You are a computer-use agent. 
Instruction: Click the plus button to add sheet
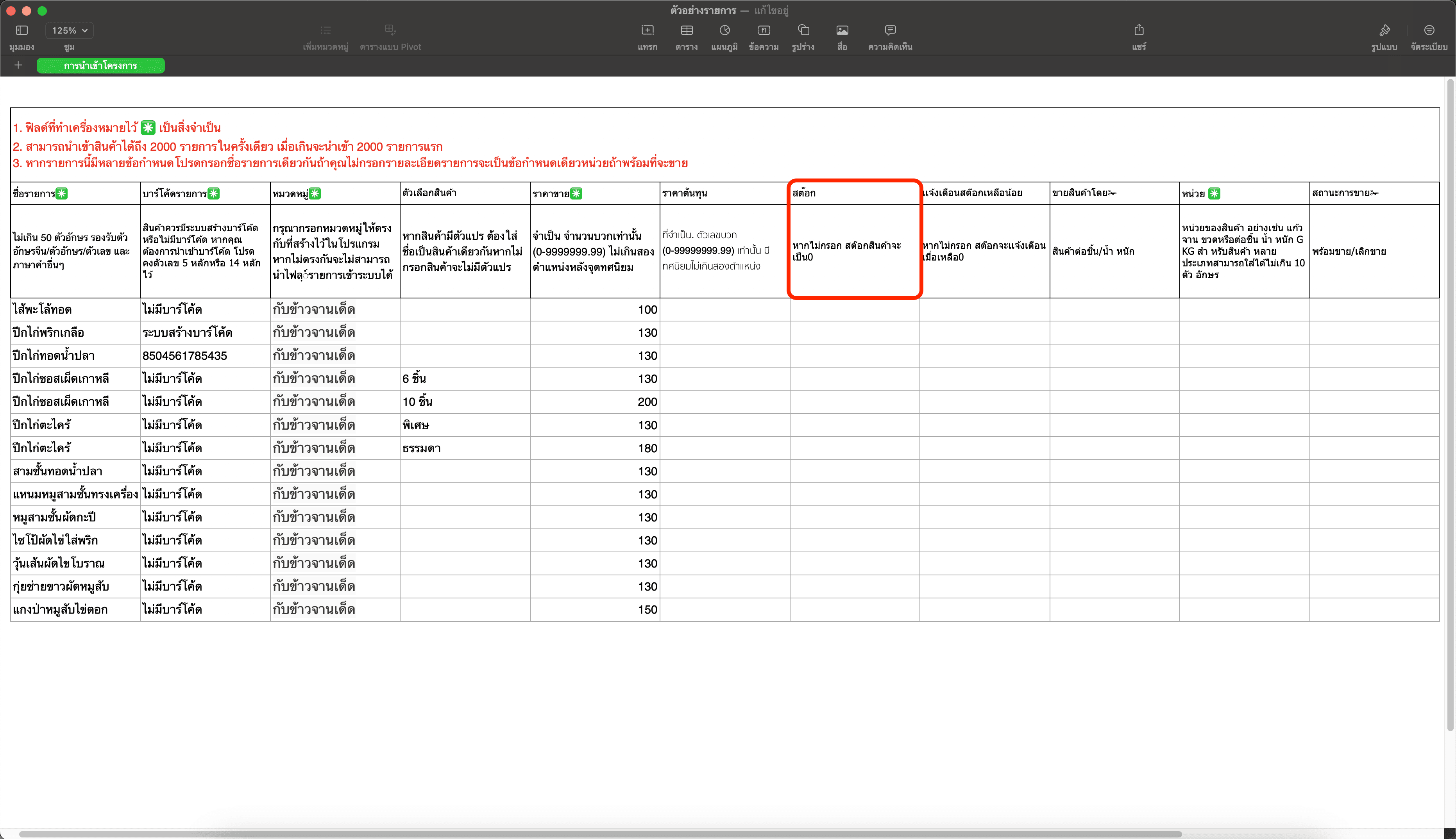click(18, 65)
